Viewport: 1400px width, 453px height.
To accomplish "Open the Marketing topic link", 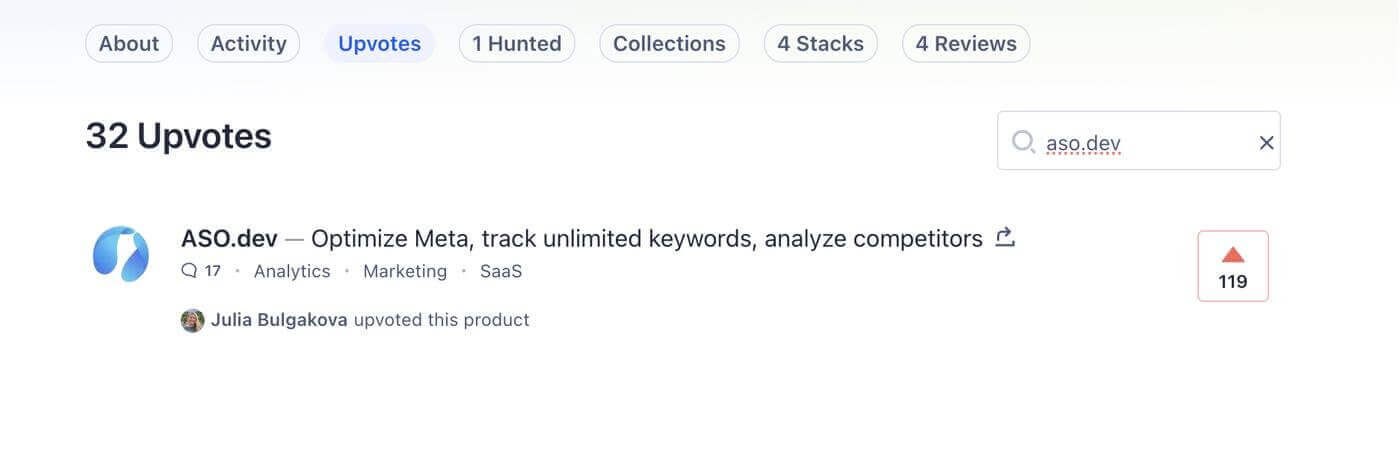I will [x=405, y=271].
